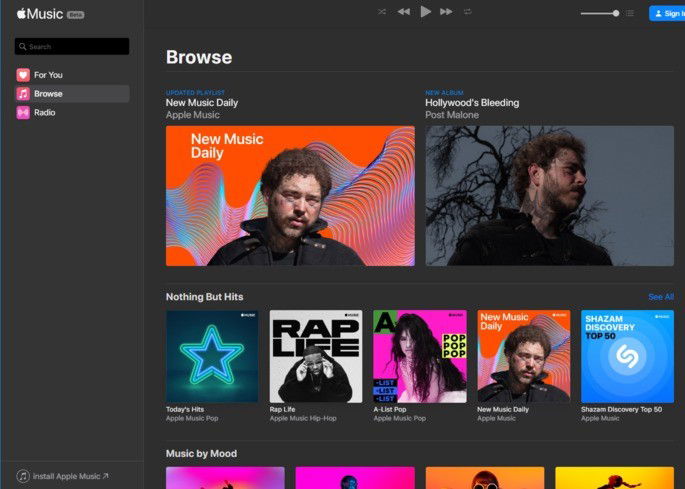Screen dimensions: 685x489
Task: Open the yellow Music by Mood tile
Action: click(615, 478)
